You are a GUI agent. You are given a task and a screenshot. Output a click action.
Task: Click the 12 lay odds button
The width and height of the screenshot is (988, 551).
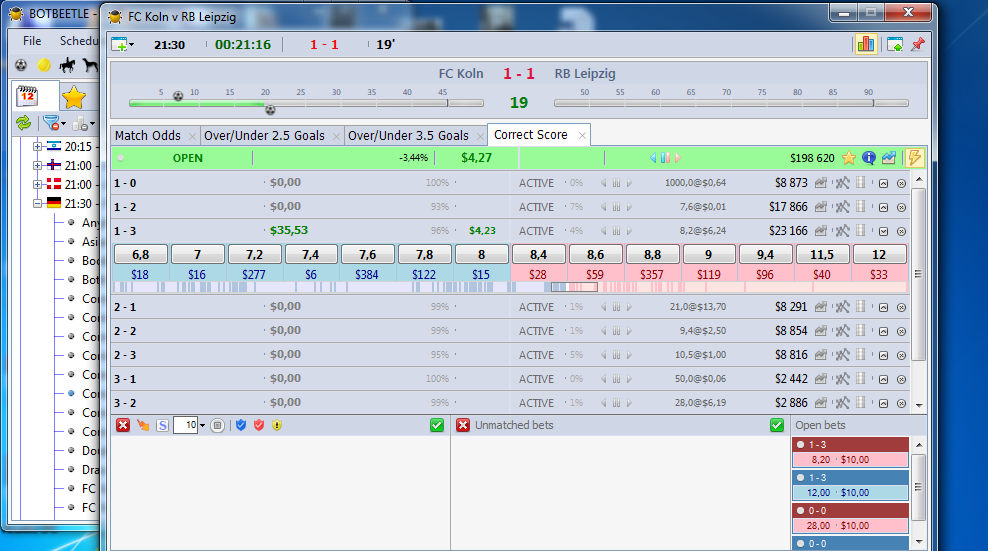(879, 255)
